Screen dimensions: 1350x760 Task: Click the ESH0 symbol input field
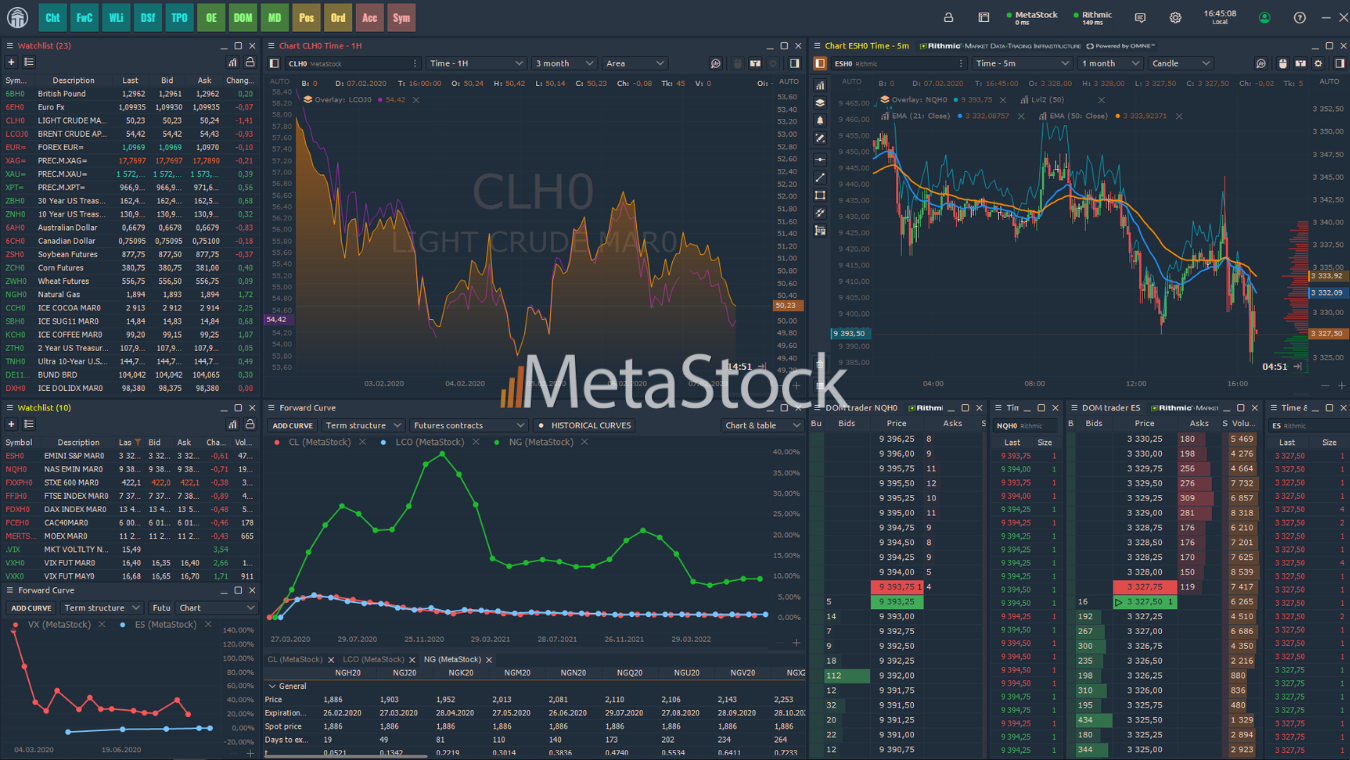pyautogui.click(x=898, y=63)
